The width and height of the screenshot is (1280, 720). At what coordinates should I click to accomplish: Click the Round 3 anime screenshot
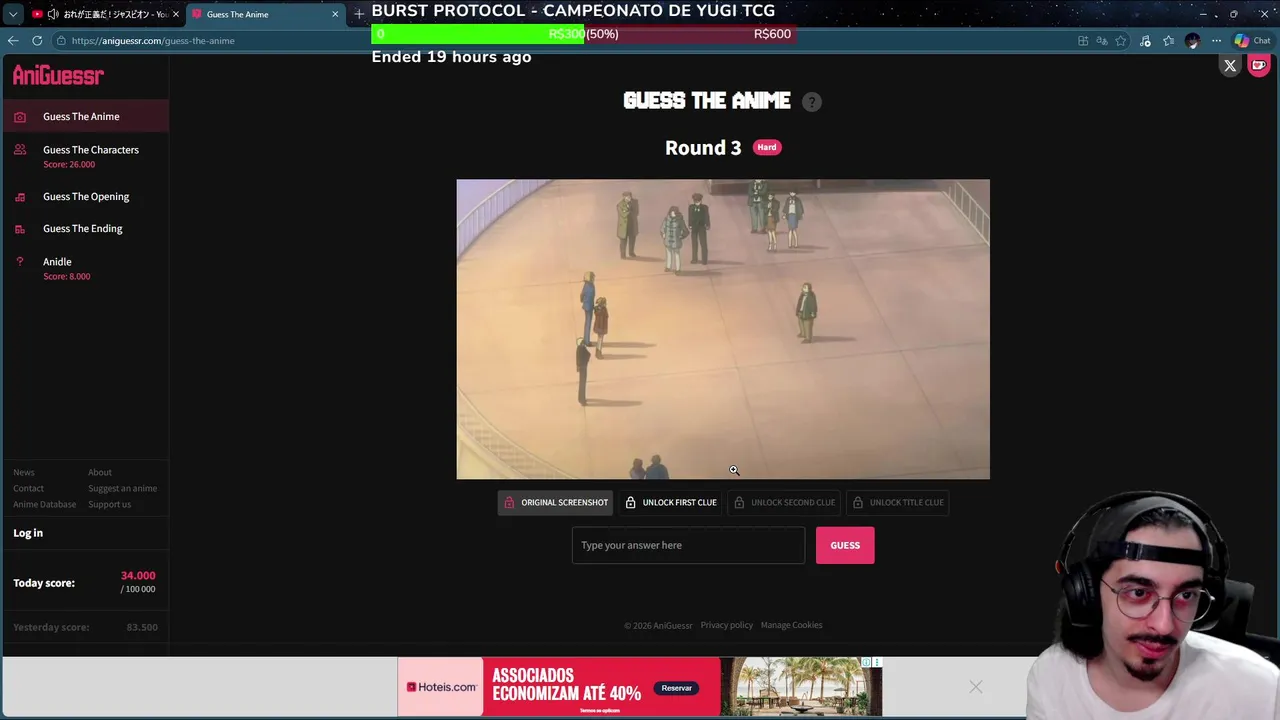tap(723, 329)
